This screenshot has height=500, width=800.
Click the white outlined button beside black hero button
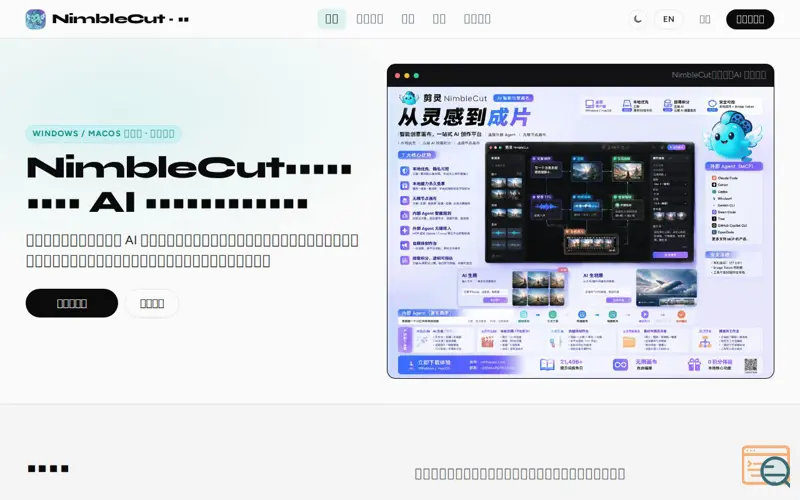pos(152,304)
